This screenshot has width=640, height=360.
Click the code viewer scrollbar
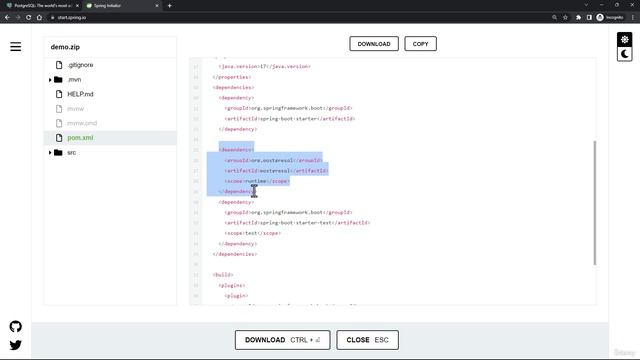point(595,203)
